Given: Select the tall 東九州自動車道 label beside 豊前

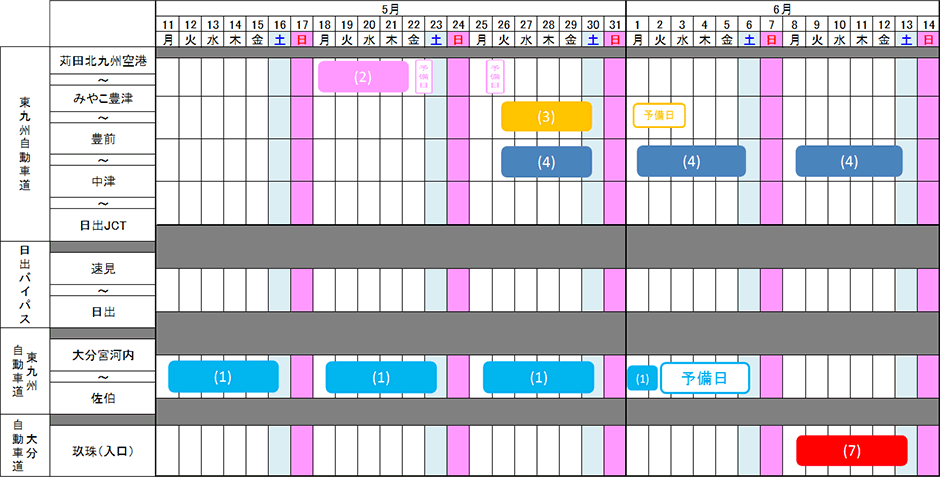Looking at the screenshot, I should [x=25, y=144].
